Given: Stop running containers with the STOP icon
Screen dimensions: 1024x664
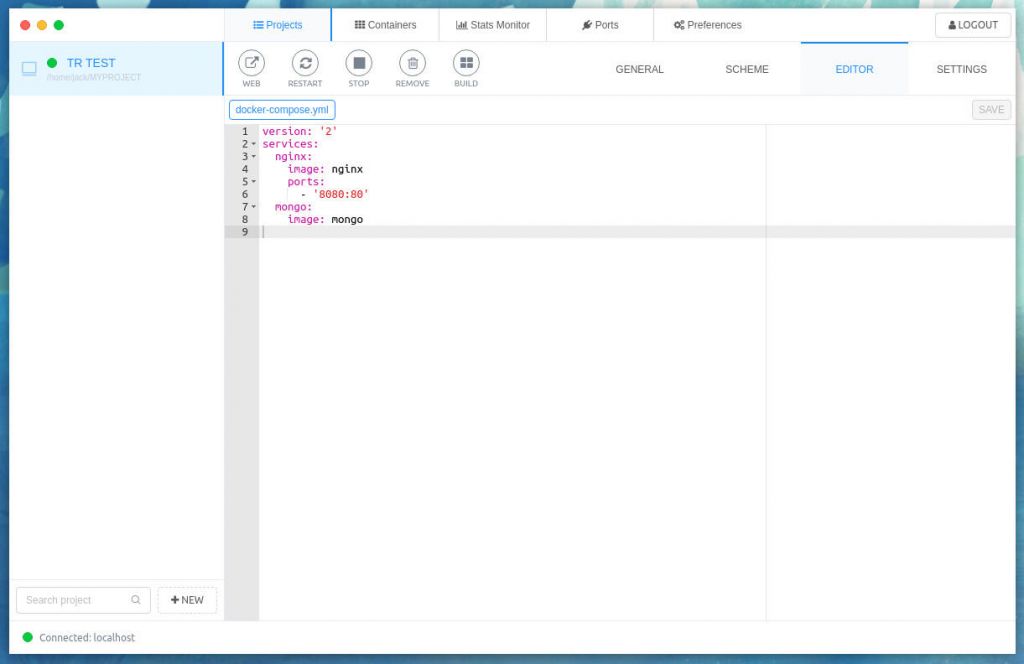Looking at the screenshot, I should pyautogui.click(x=359, y=64).
